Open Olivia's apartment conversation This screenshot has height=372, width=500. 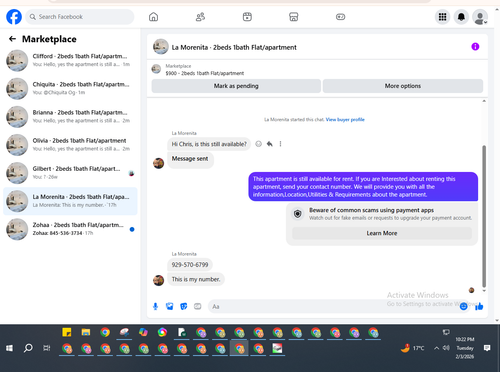point(70,145)
